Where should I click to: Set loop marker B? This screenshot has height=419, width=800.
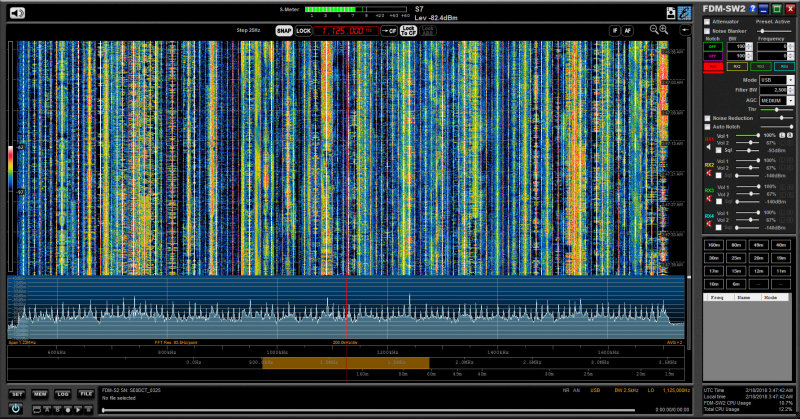(x=57, y=410)
